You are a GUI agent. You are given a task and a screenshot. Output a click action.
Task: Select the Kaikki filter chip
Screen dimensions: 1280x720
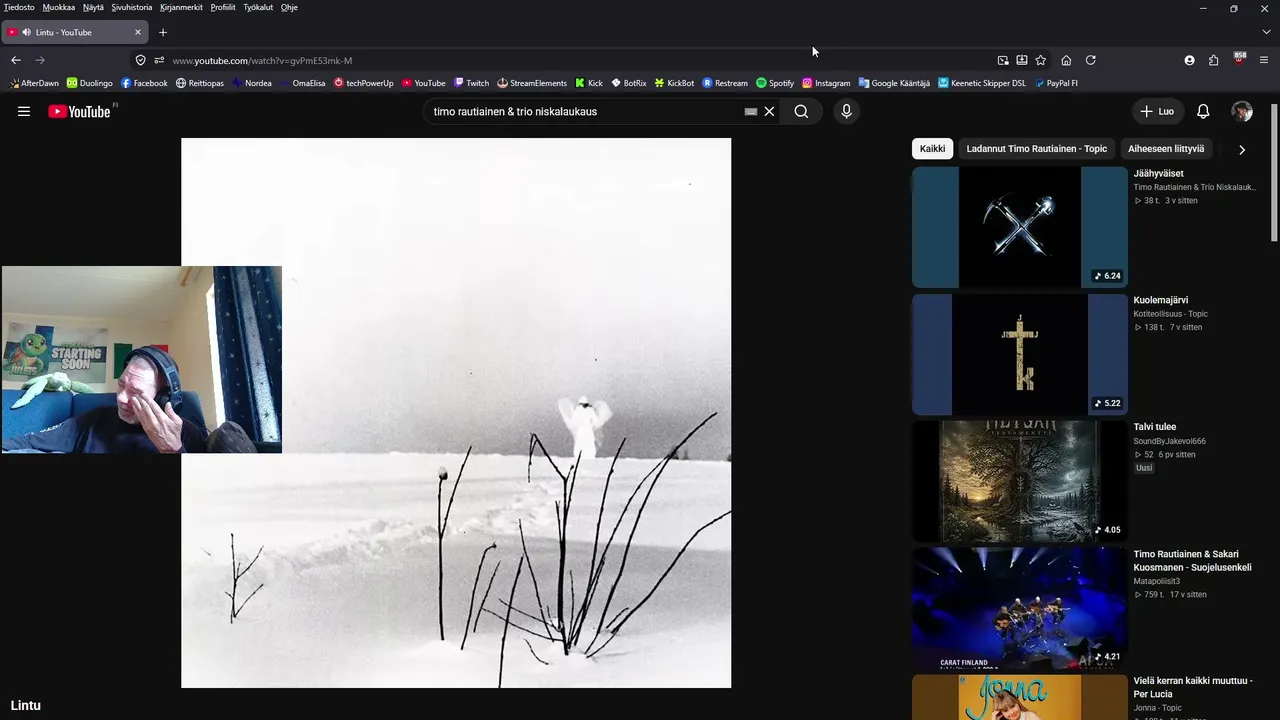pyautogui.click(x=932, y=149)
